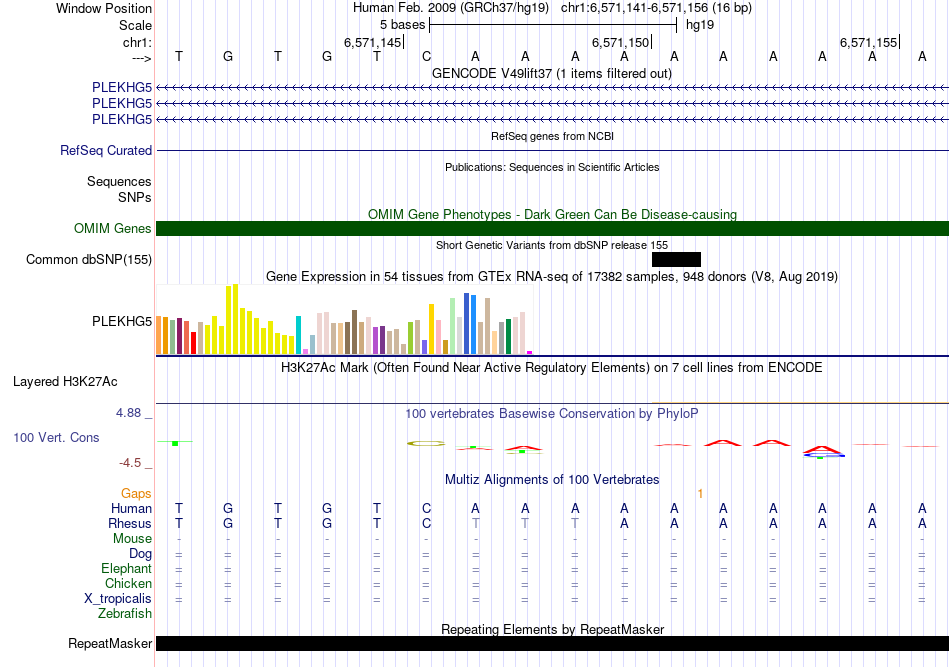Click position marker 6,571,145 on the ruler
Viewport: 950px width, 667px height.
(373, 42)
